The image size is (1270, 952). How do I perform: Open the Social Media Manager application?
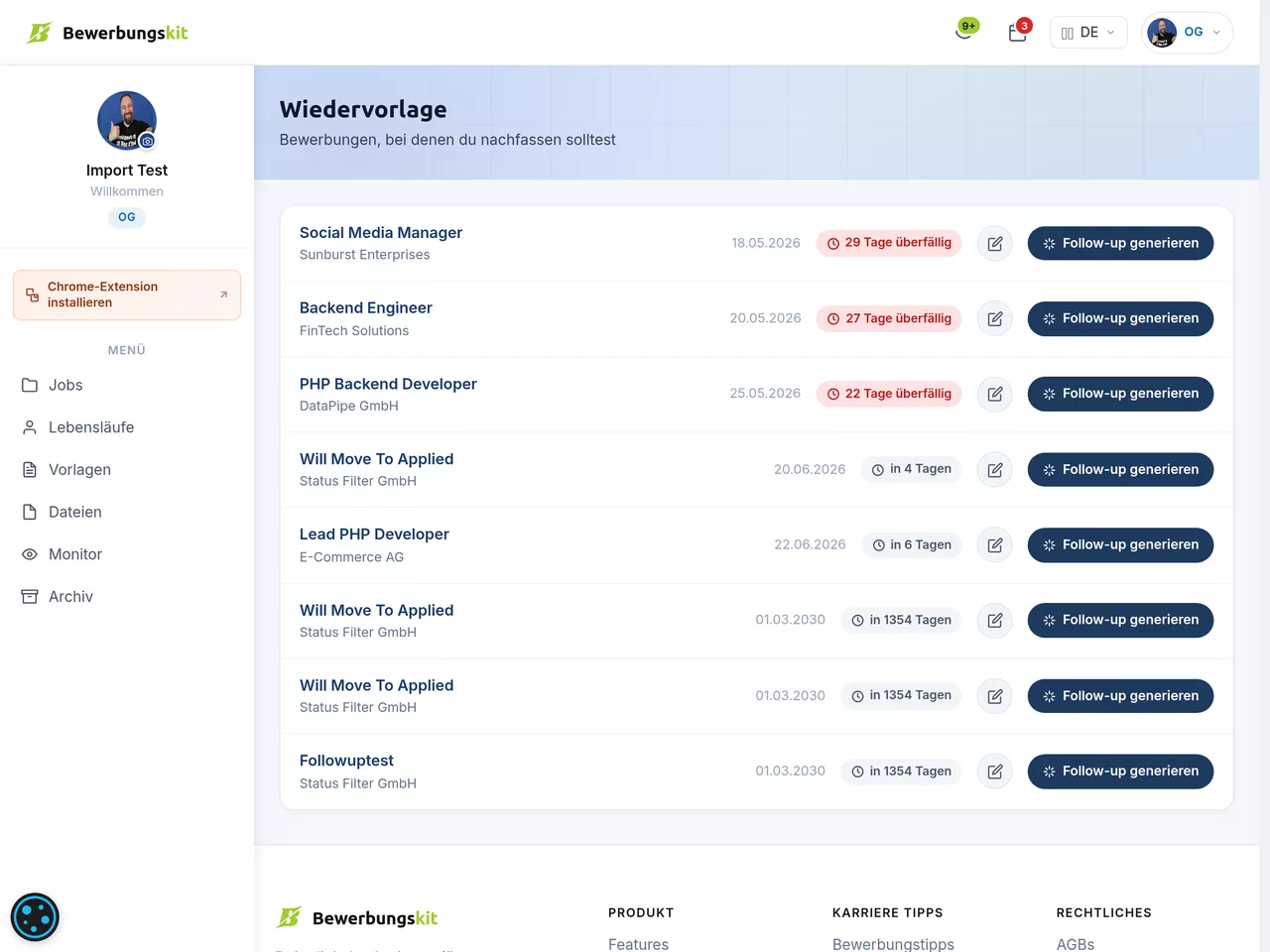point(381,232)
